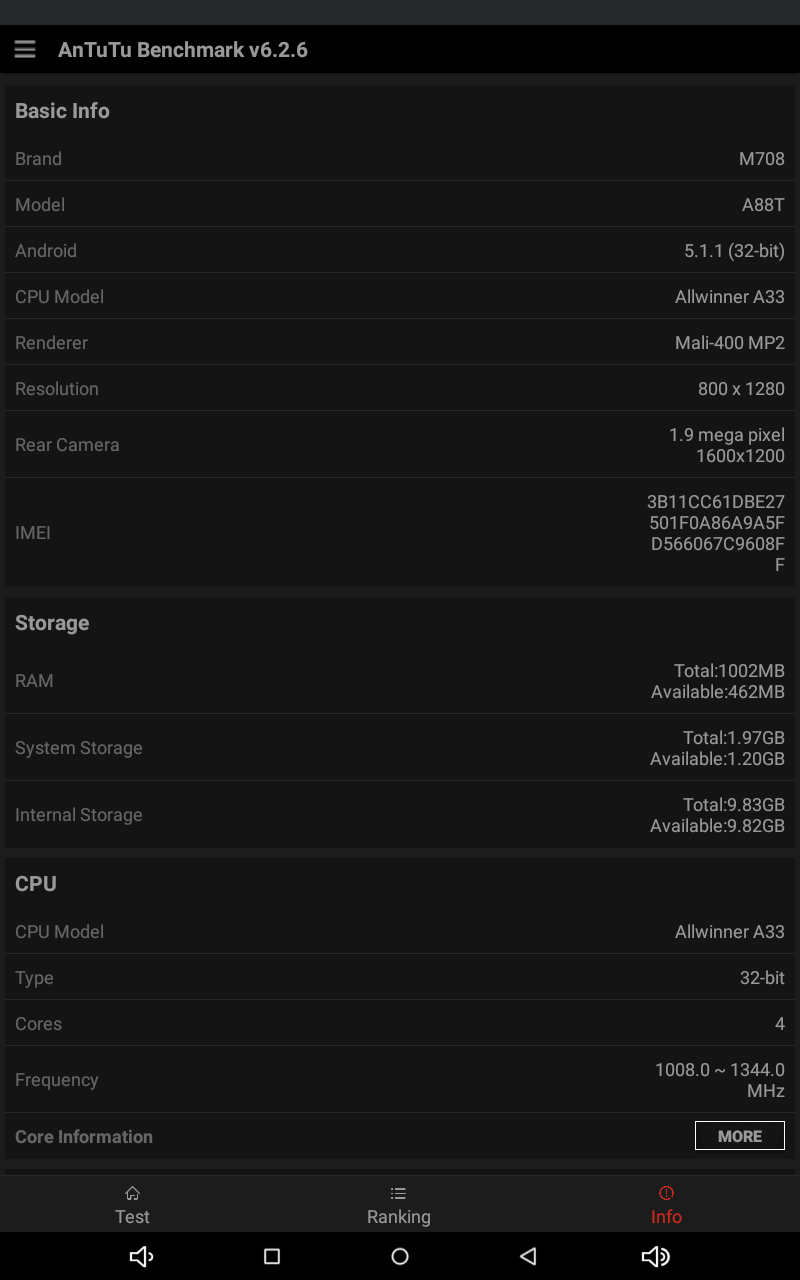Select the Renderer row label
The width and height of the screenshot is (800, 1280).
(51, 343)
